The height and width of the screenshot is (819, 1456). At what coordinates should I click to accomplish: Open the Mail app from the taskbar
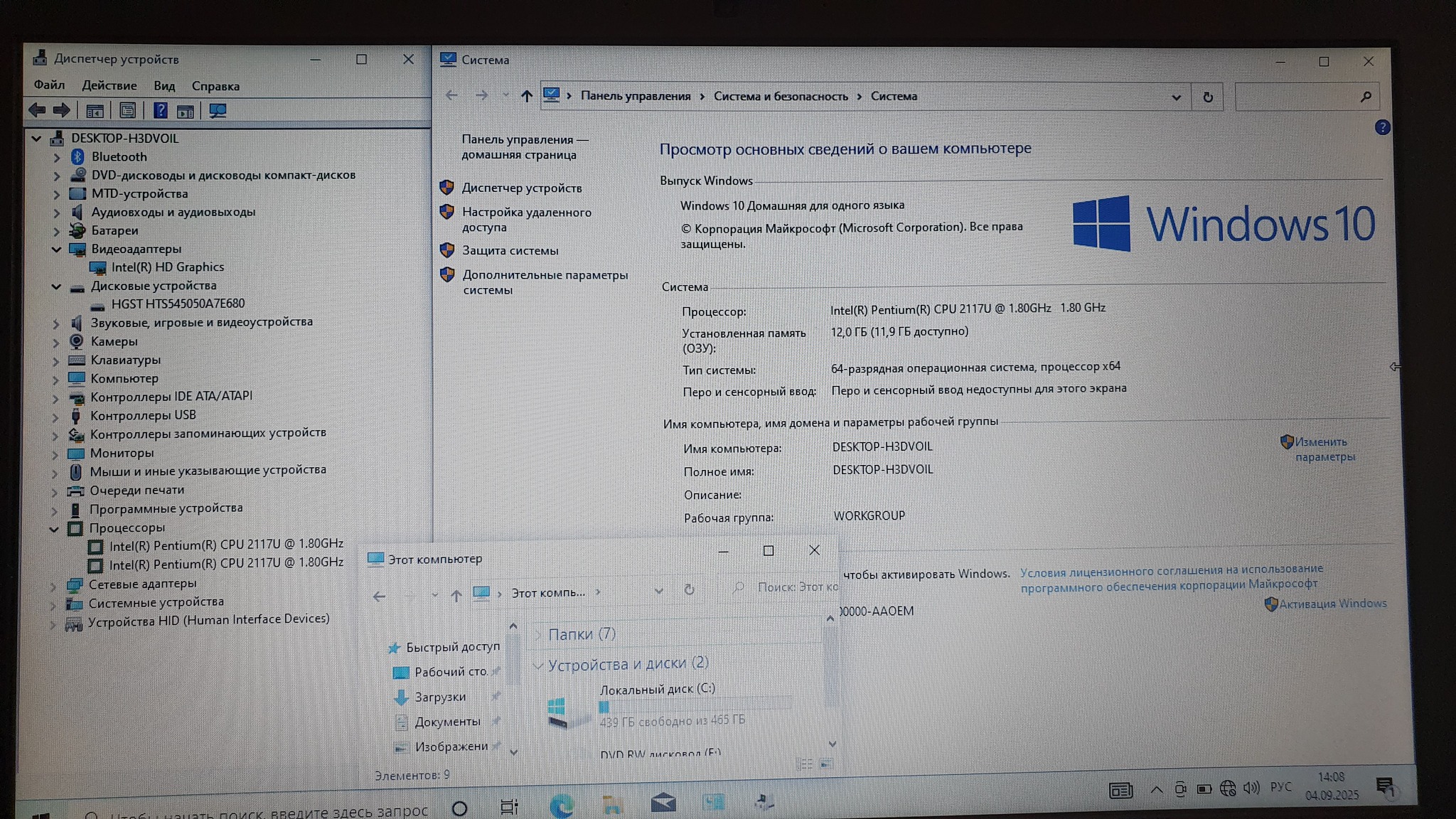pos(663,803)
